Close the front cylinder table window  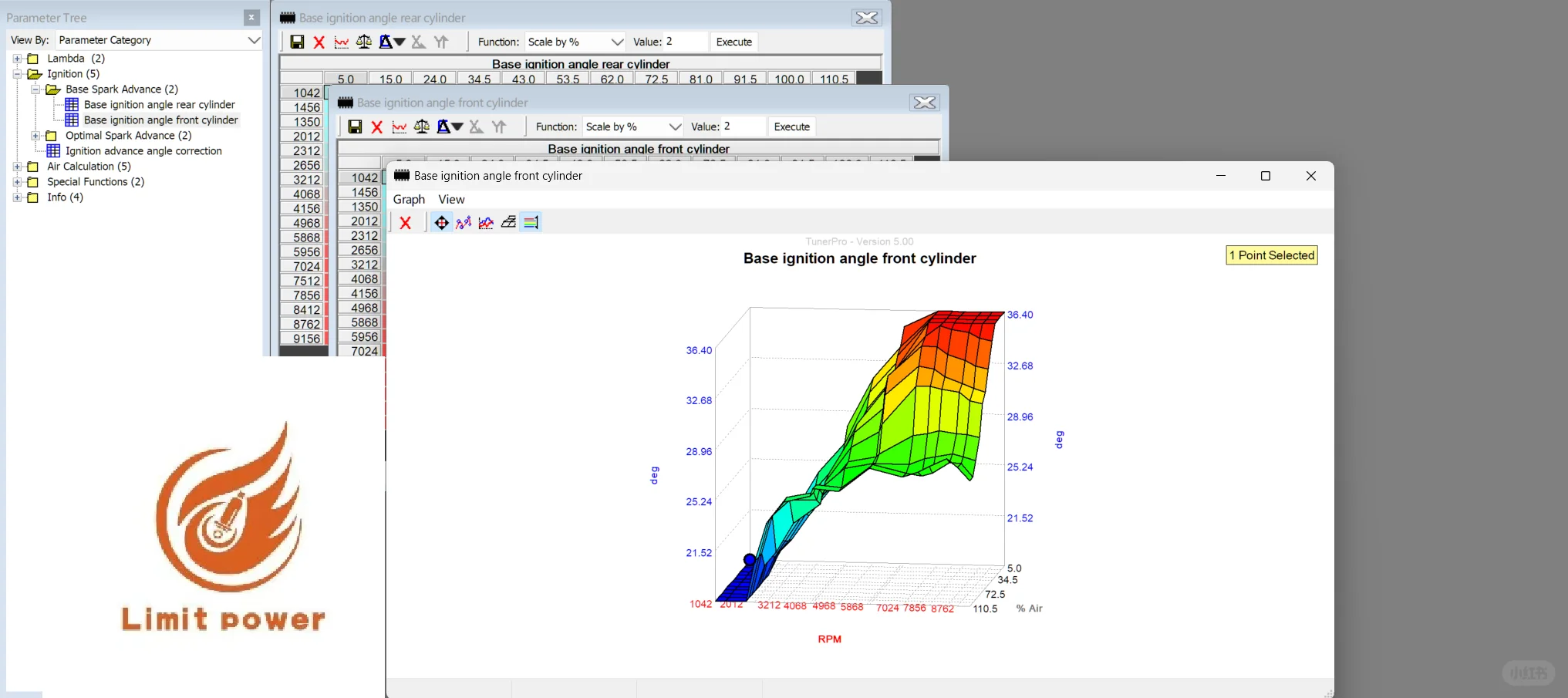coord(925,103)
